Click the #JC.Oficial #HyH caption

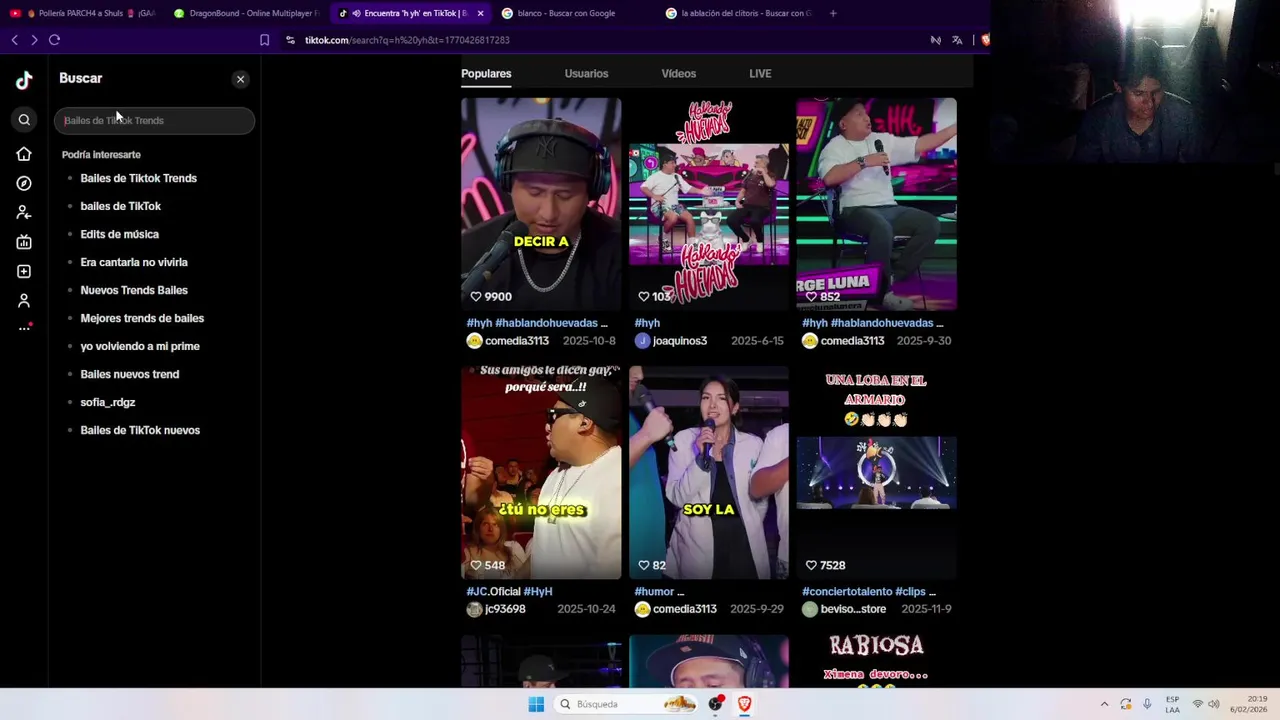[509, 591]
